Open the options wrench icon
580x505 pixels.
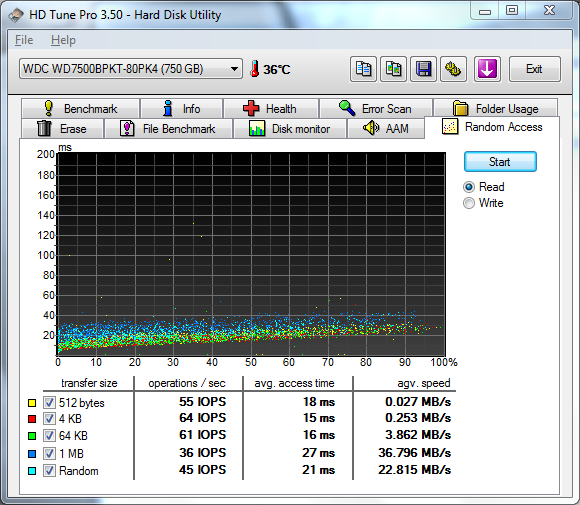(x=453, y=69)
